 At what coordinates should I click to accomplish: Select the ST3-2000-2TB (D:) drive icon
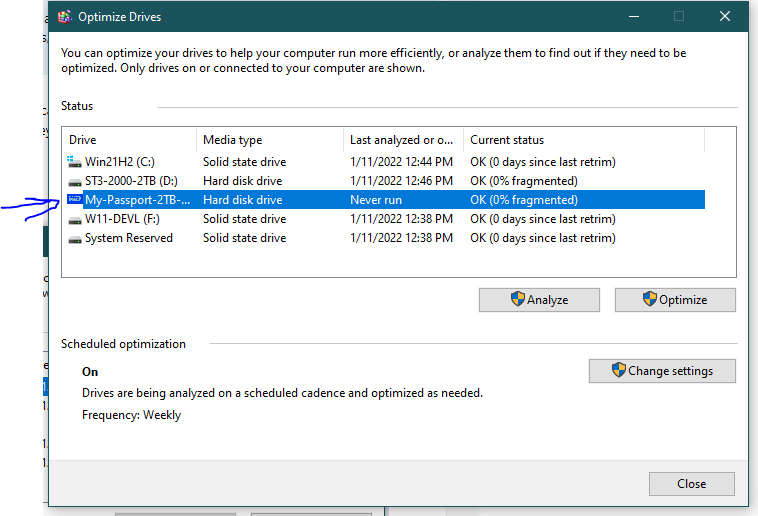point(74,181)
